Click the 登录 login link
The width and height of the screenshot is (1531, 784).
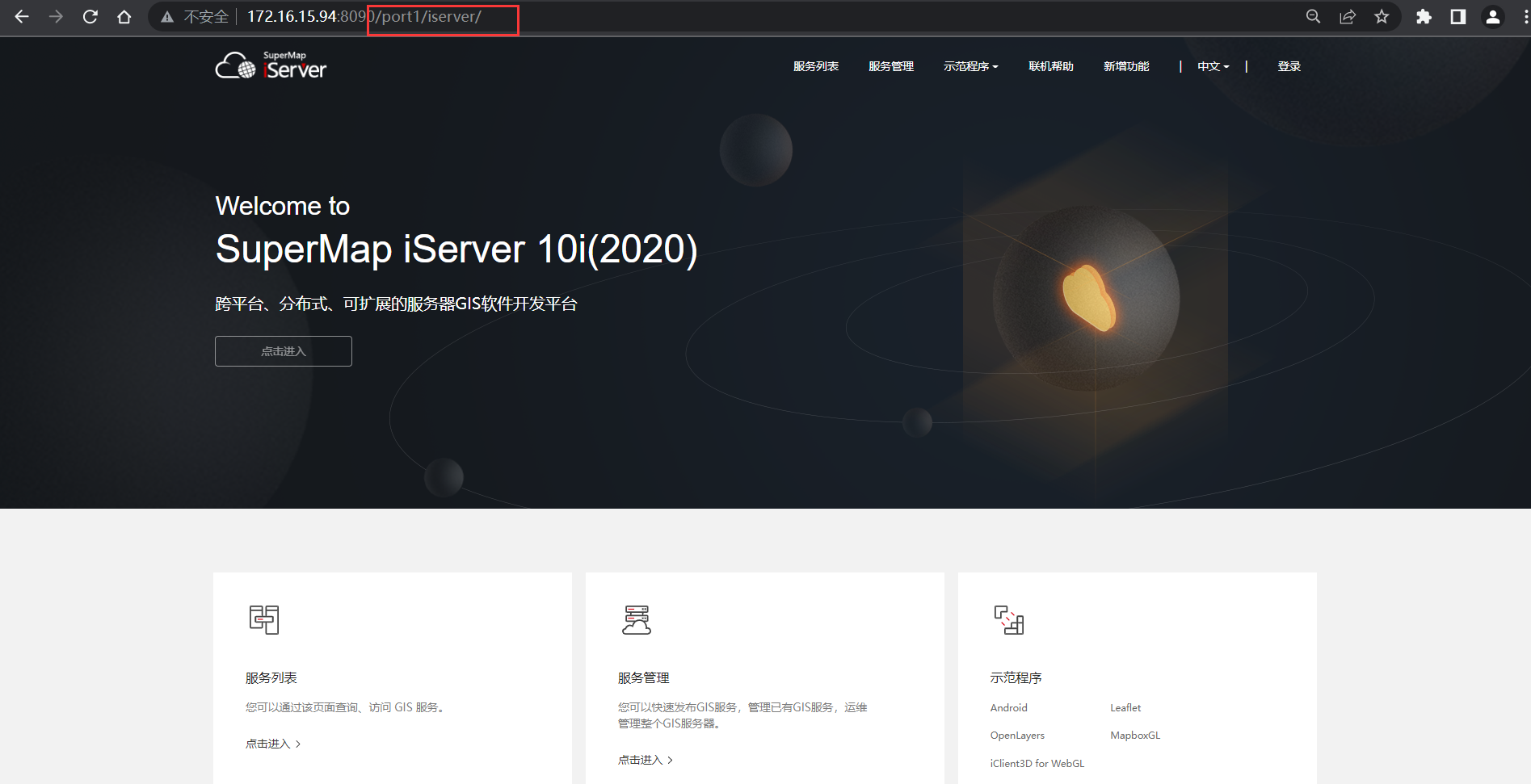coord(1289,66)
